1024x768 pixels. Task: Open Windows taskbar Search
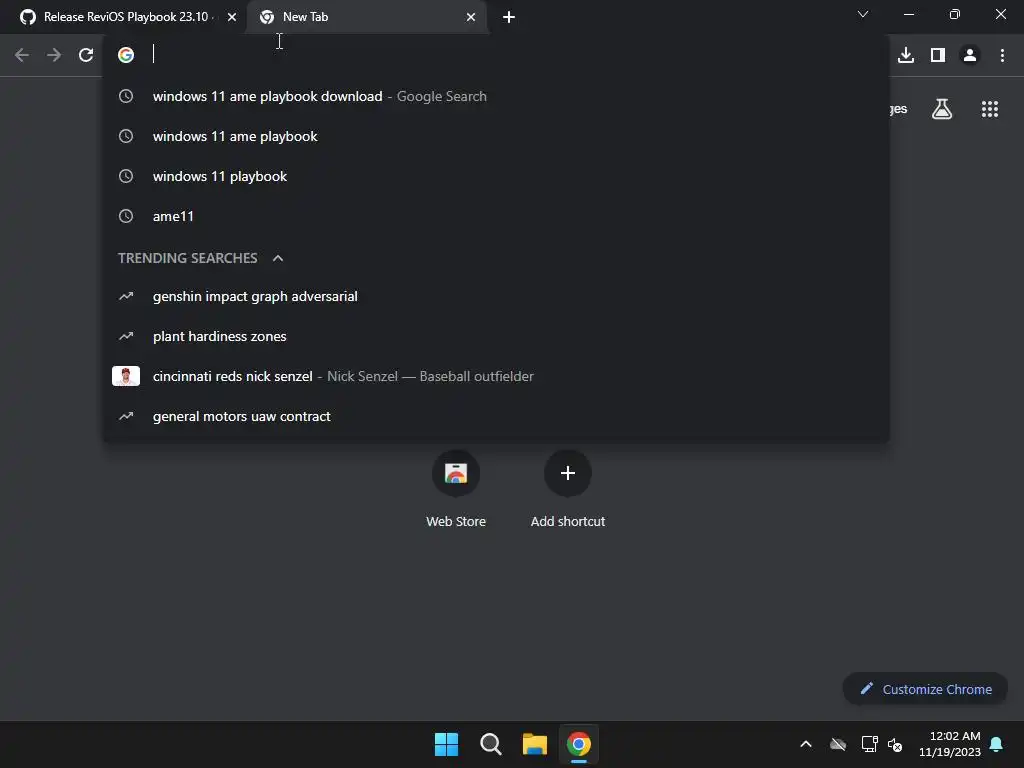(x=490, y=744)
